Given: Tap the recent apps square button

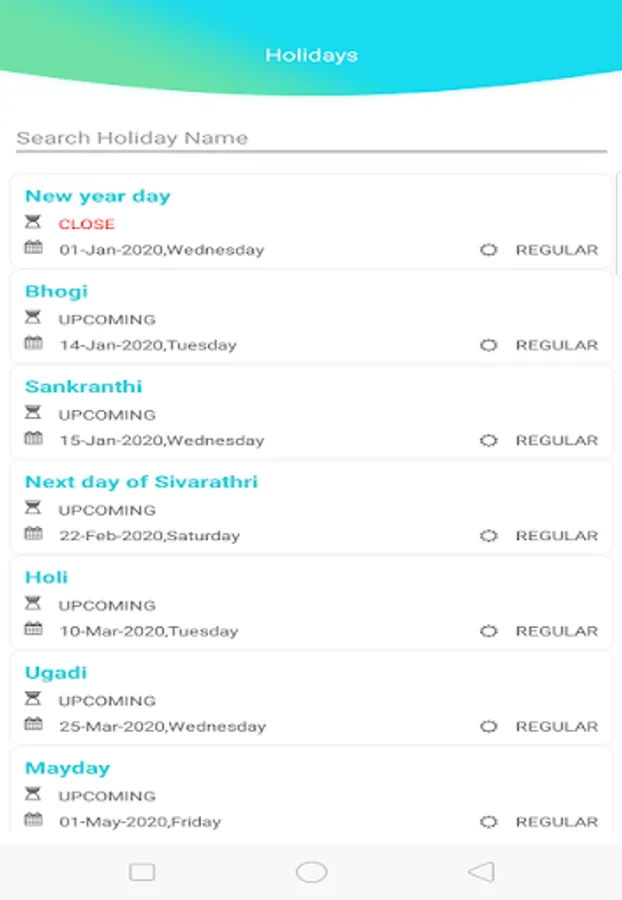Looking at the screenshot, I should coord(142,872).
